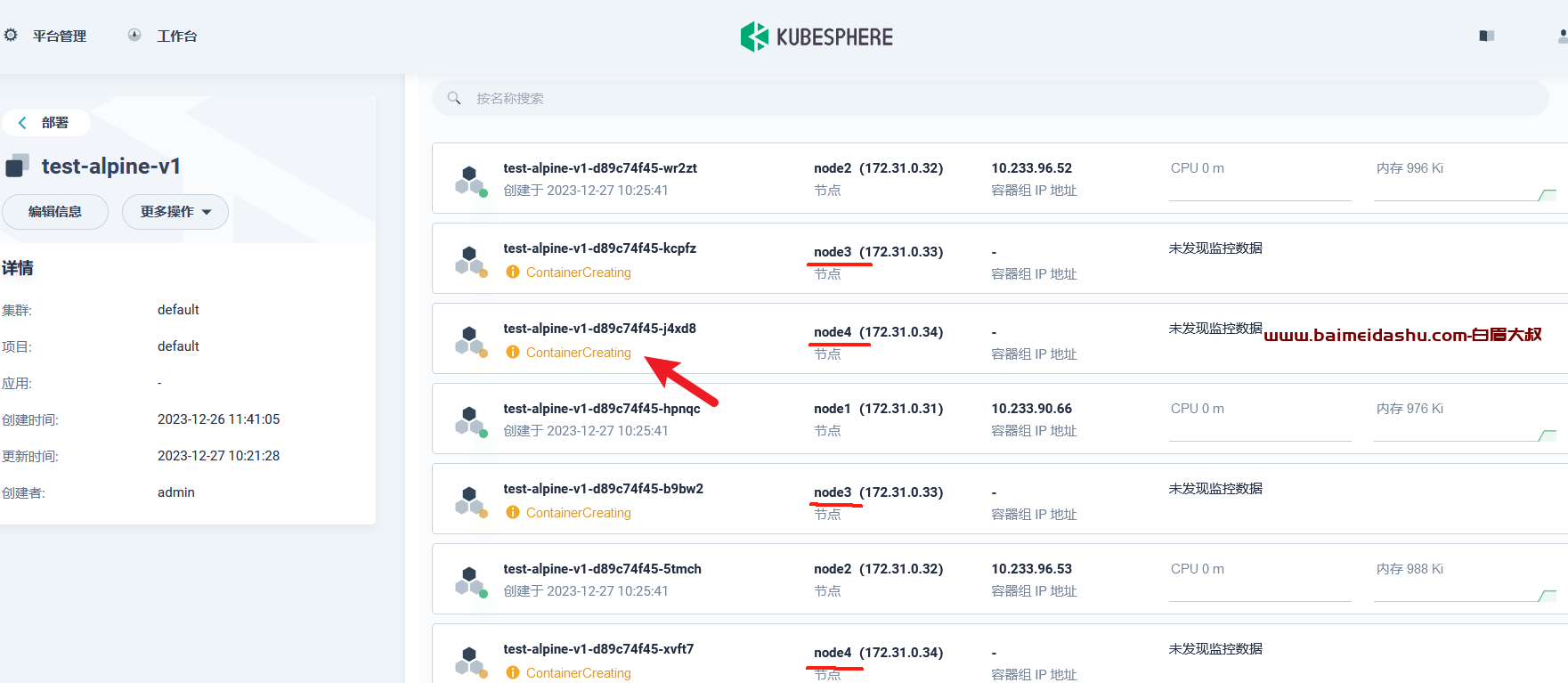Click CPU 0 m chart in 5tmch row
This screenshot has width=1568, height=683.
(x=1260, y=581)
